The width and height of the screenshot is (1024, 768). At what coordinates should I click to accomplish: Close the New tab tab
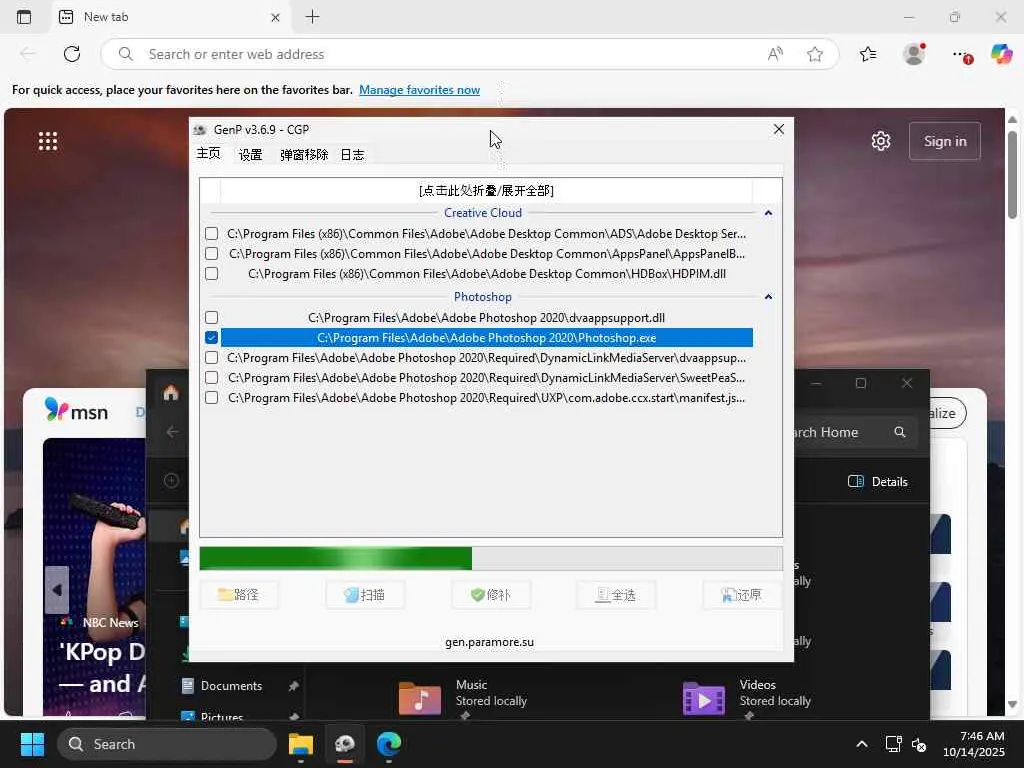point(275,18)
